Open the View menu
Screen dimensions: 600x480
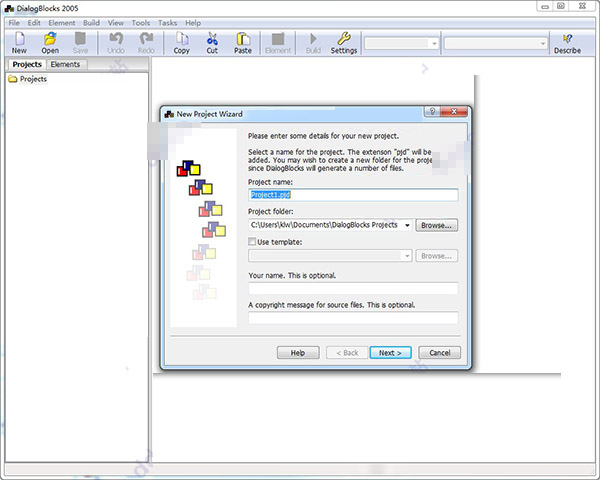[116, 23]
